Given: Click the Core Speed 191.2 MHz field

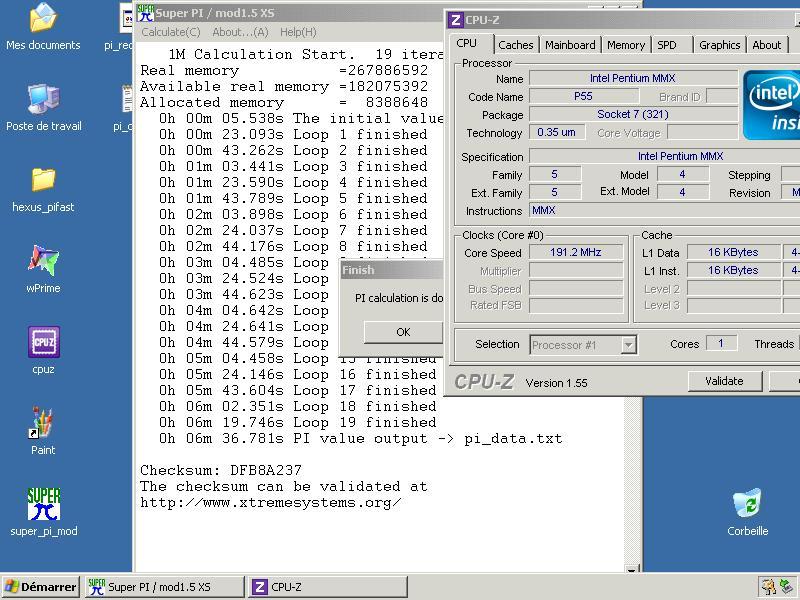Looking at the screenshot, I should [x=576, y=252].
